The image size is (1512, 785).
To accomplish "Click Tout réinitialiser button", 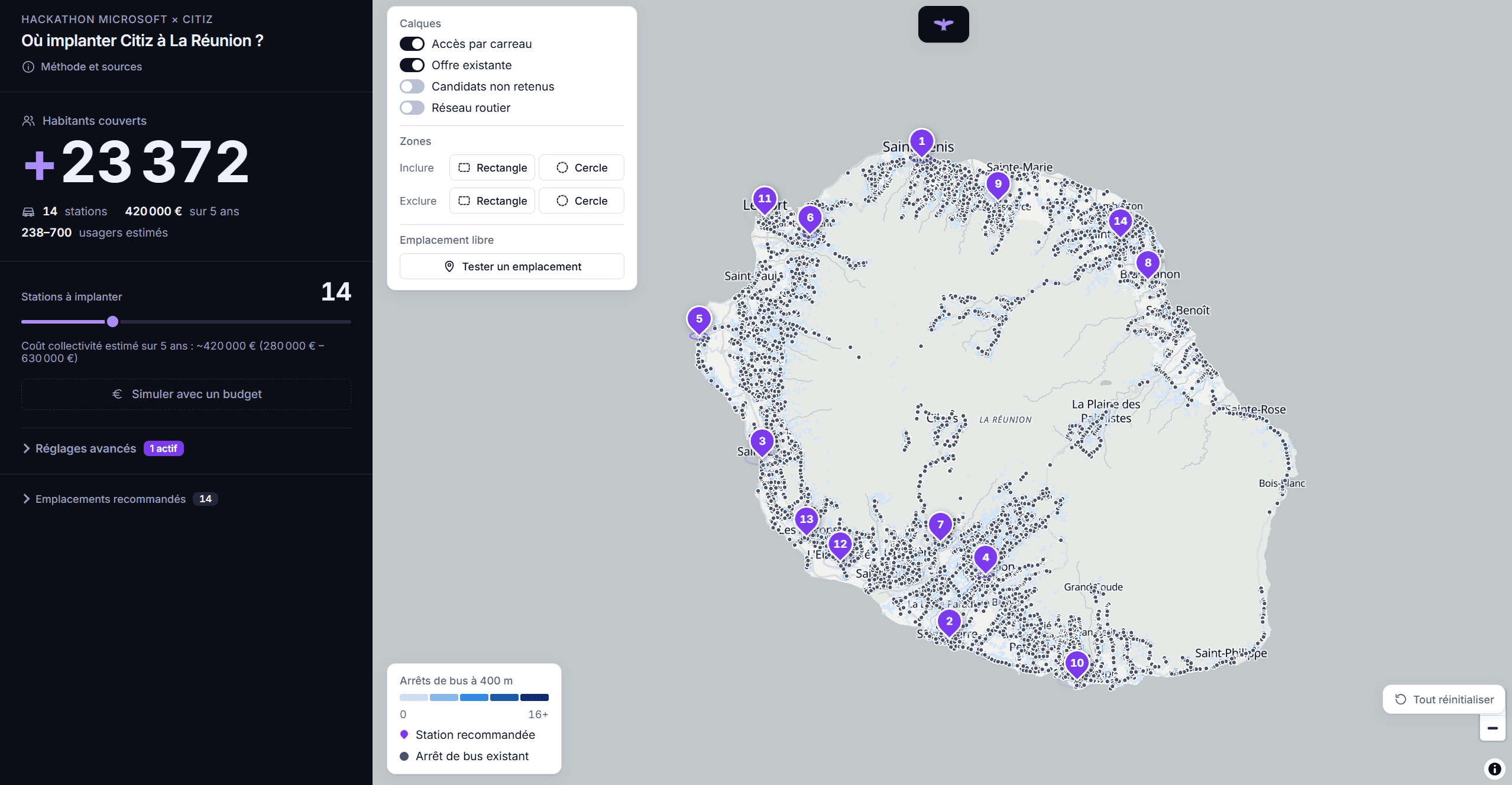I will click(1443, 699).
